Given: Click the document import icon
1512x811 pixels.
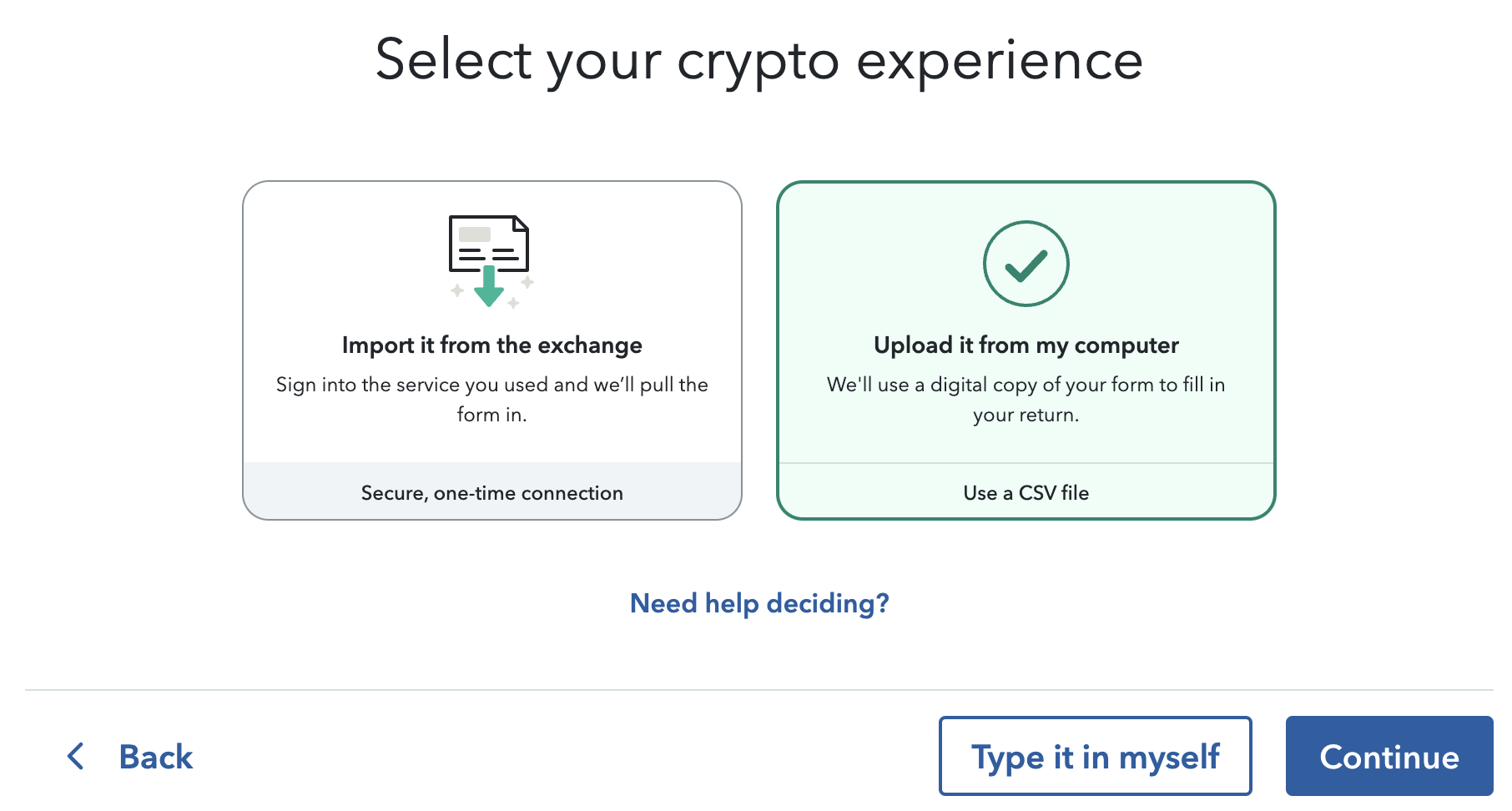Looking at the screenshot, I should point(491,246).
